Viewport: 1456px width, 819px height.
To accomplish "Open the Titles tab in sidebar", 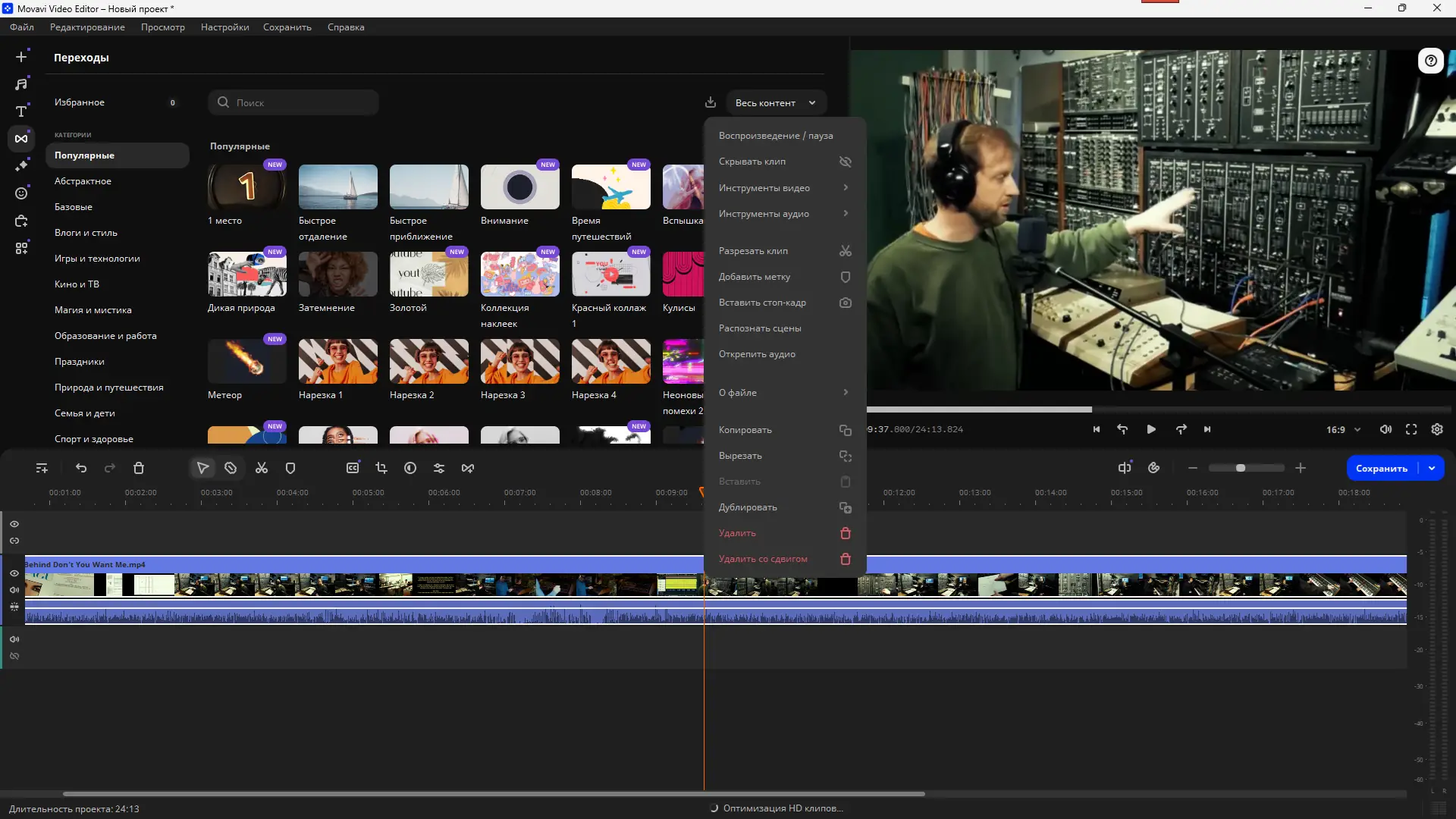I will [21, 111].
